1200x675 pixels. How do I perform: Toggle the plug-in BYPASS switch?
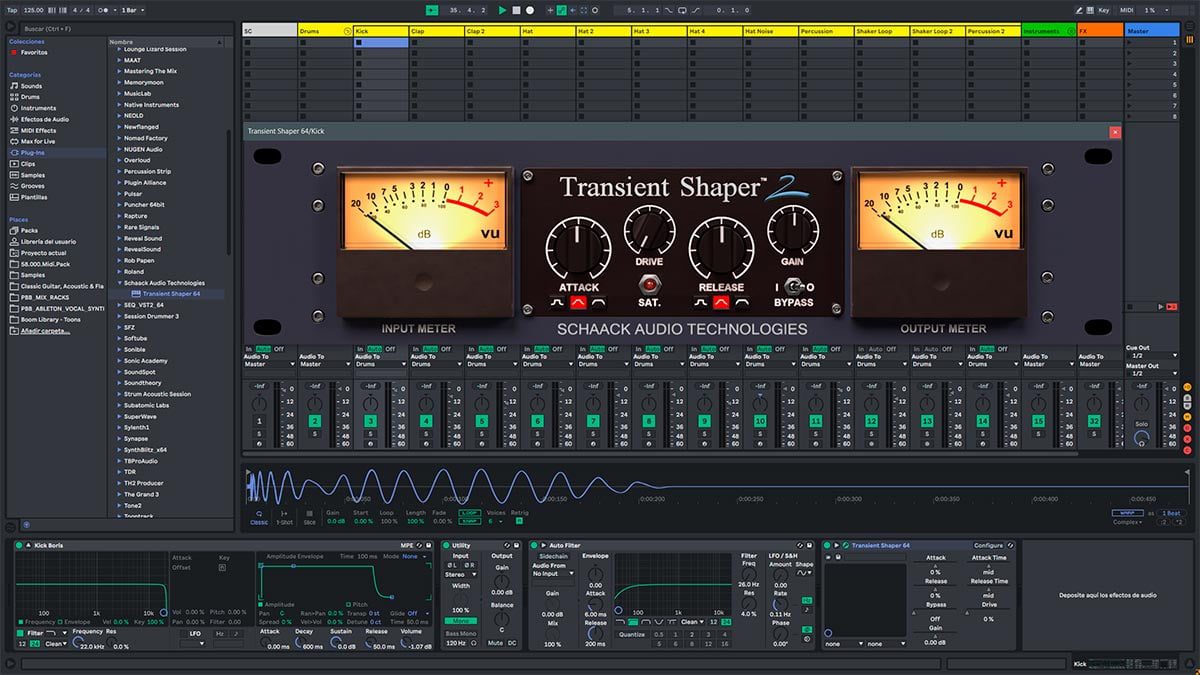tap(794, 287)
